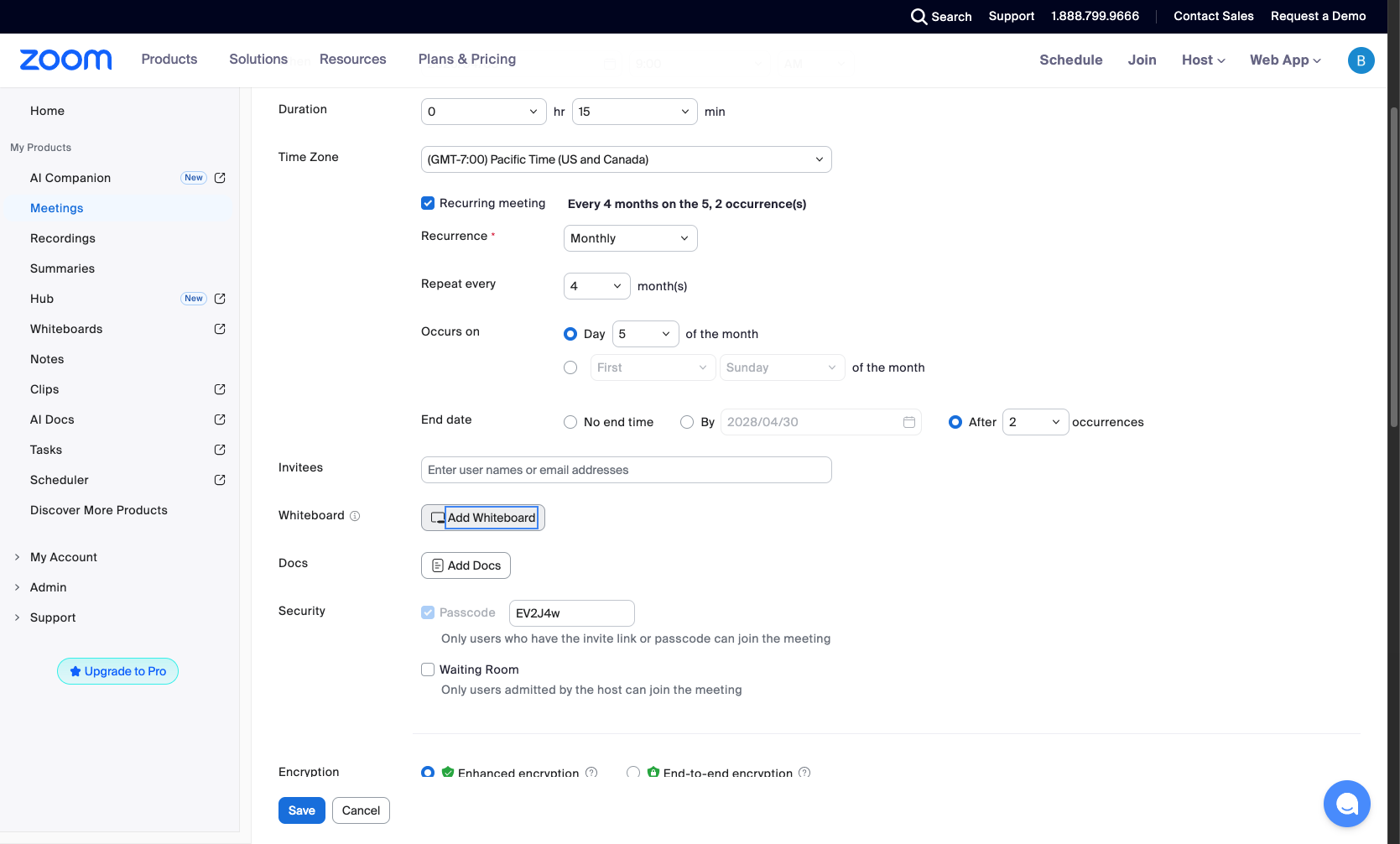Open the Web App dropdown menu
1400x844 pixels.
1285,60
